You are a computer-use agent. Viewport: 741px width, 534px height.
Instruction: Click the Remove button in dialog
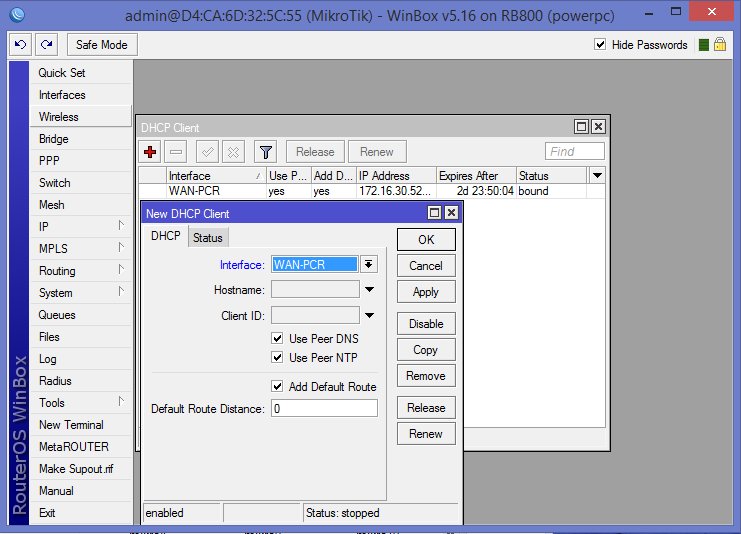(x=426, y=376)
